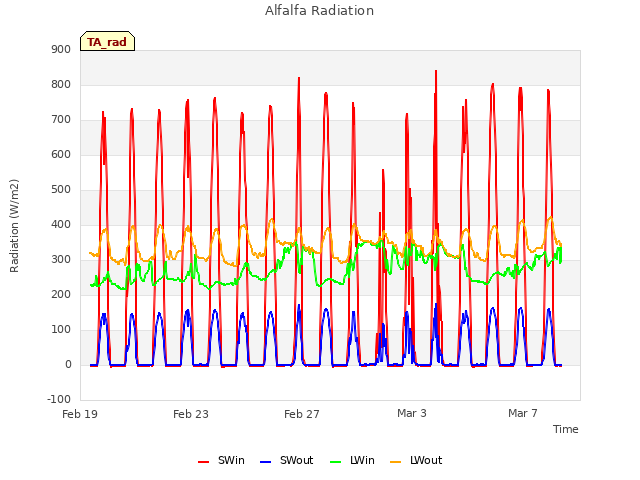640x480 pixels.
Task: Toggle the LWin legend entry
Action: click(352, 460)
